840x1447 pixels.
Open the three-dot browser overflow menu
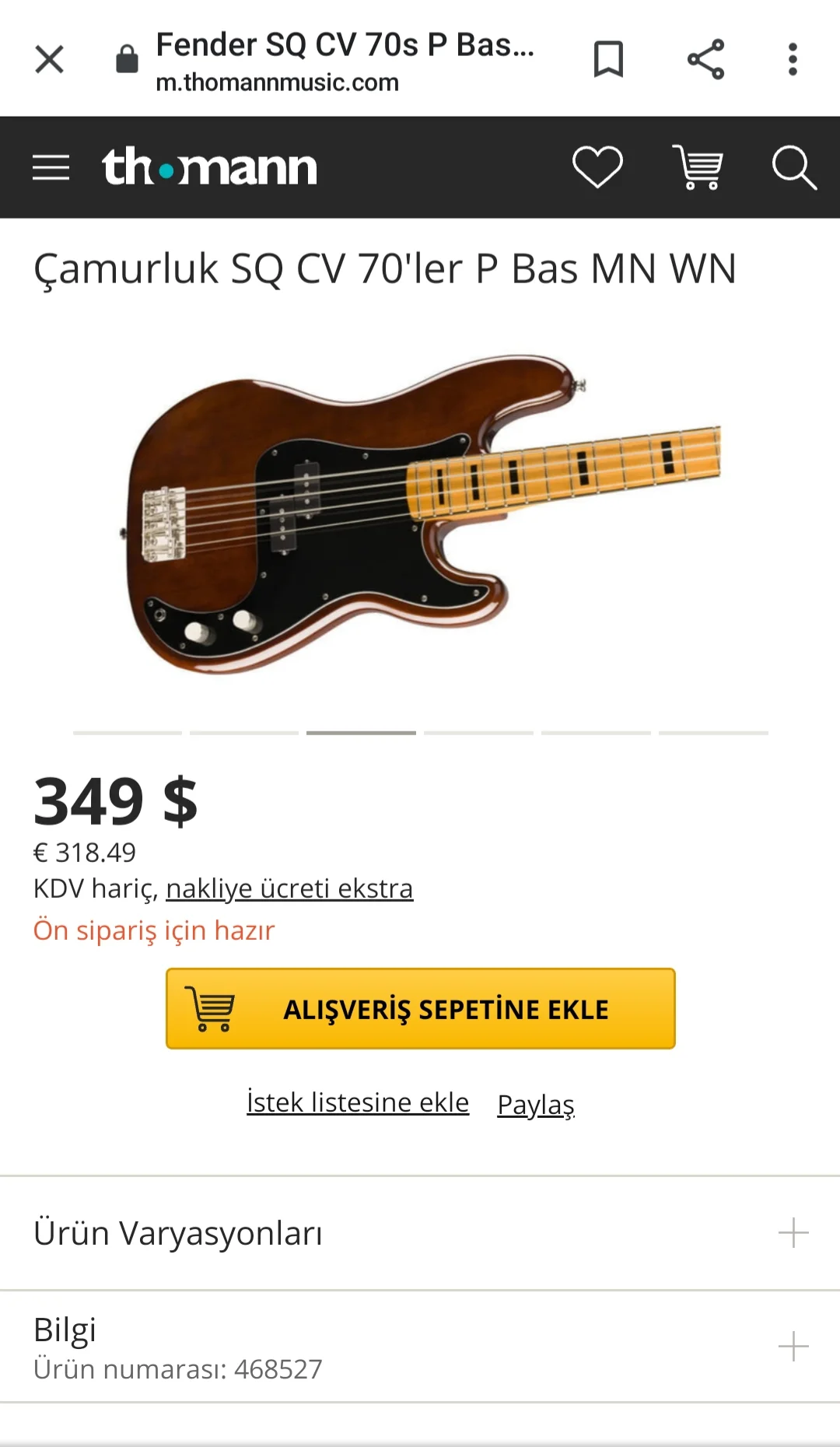pos(793,59)
